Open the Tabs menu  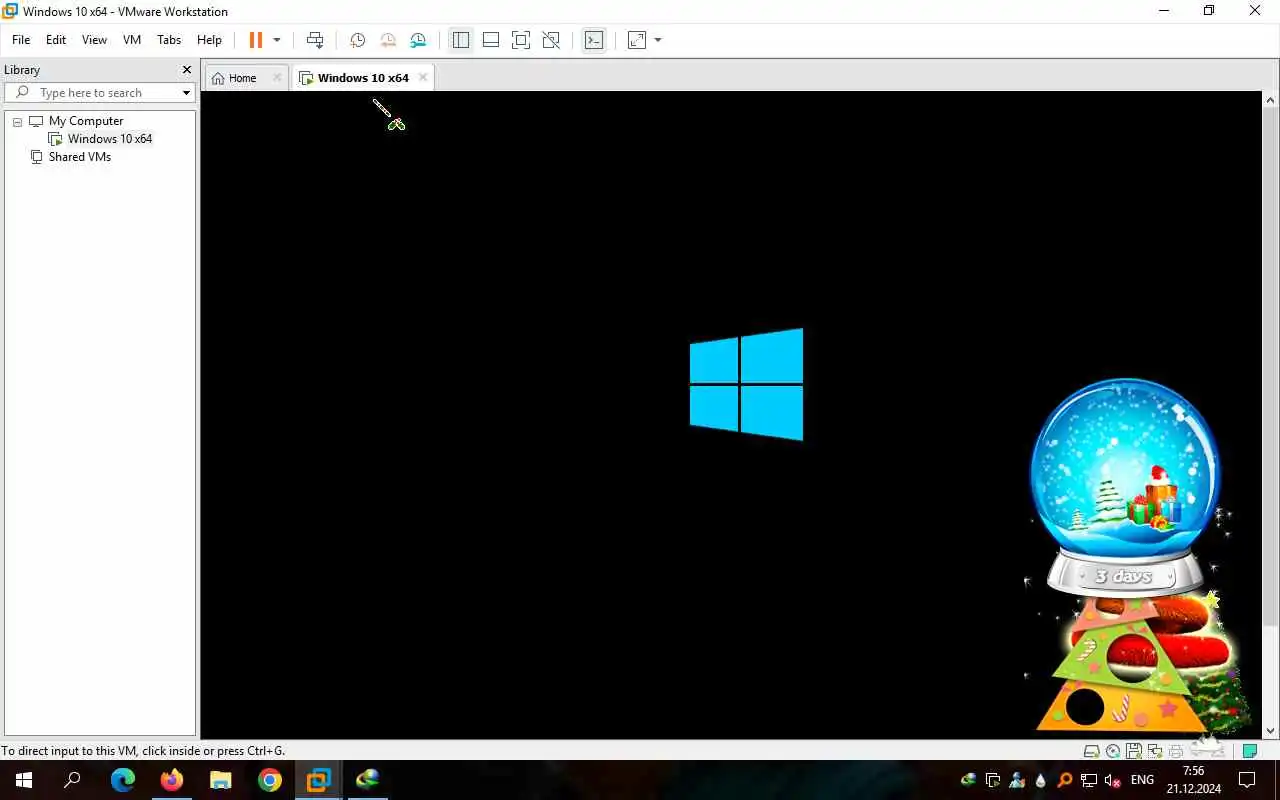point(169,40)
